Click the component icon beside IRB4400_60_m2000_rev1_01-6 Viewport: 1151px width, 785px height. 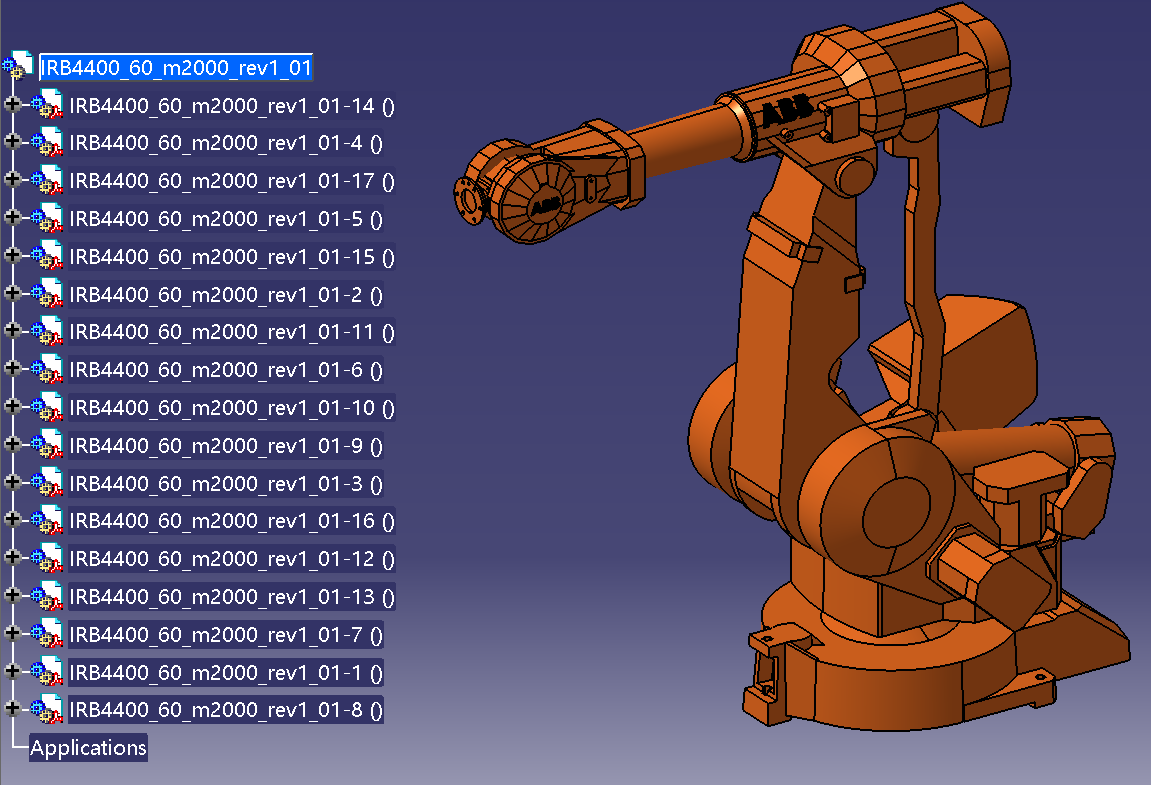47,370
